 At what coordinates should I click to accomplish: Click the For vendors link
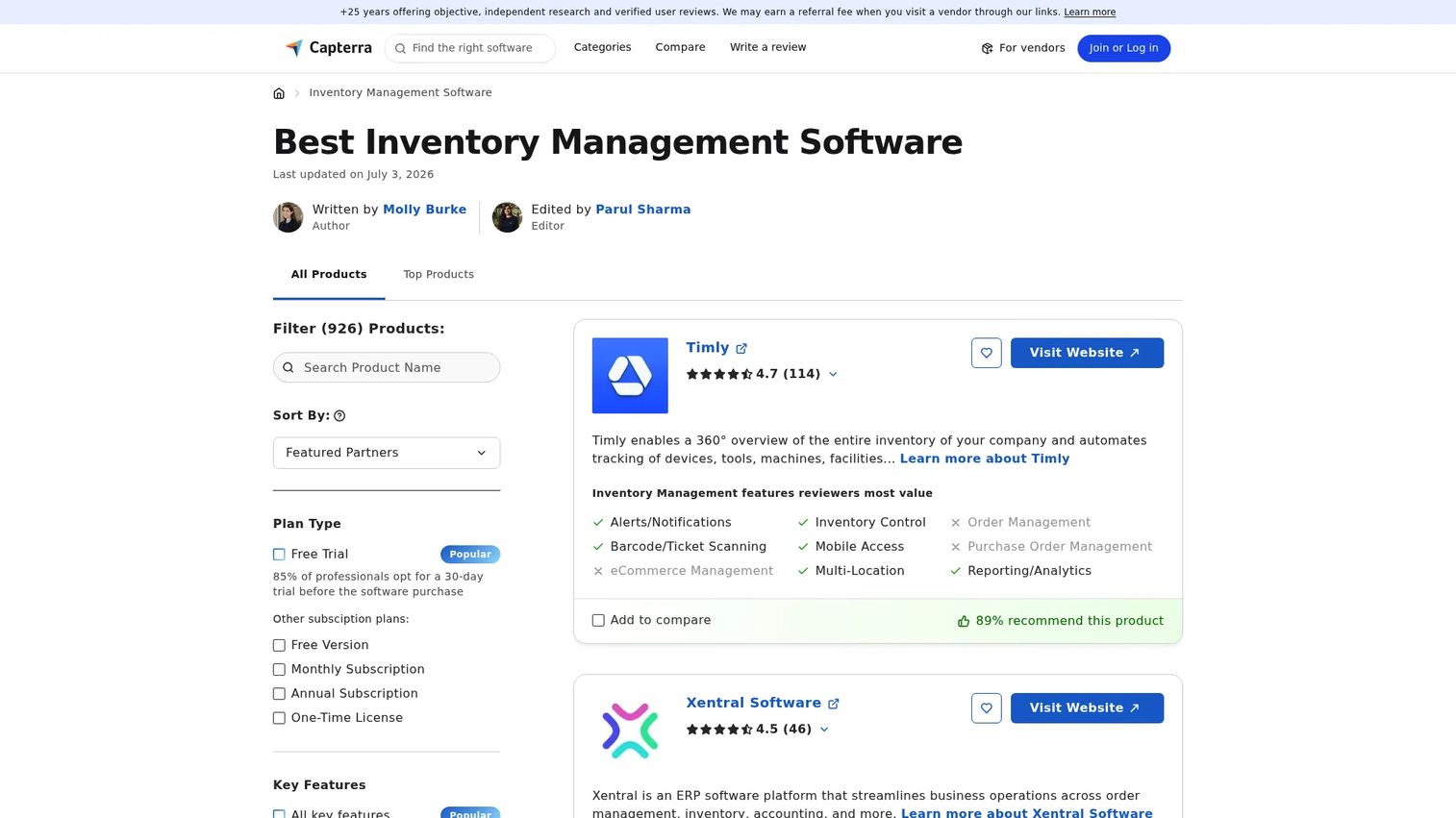[1022, 48]
